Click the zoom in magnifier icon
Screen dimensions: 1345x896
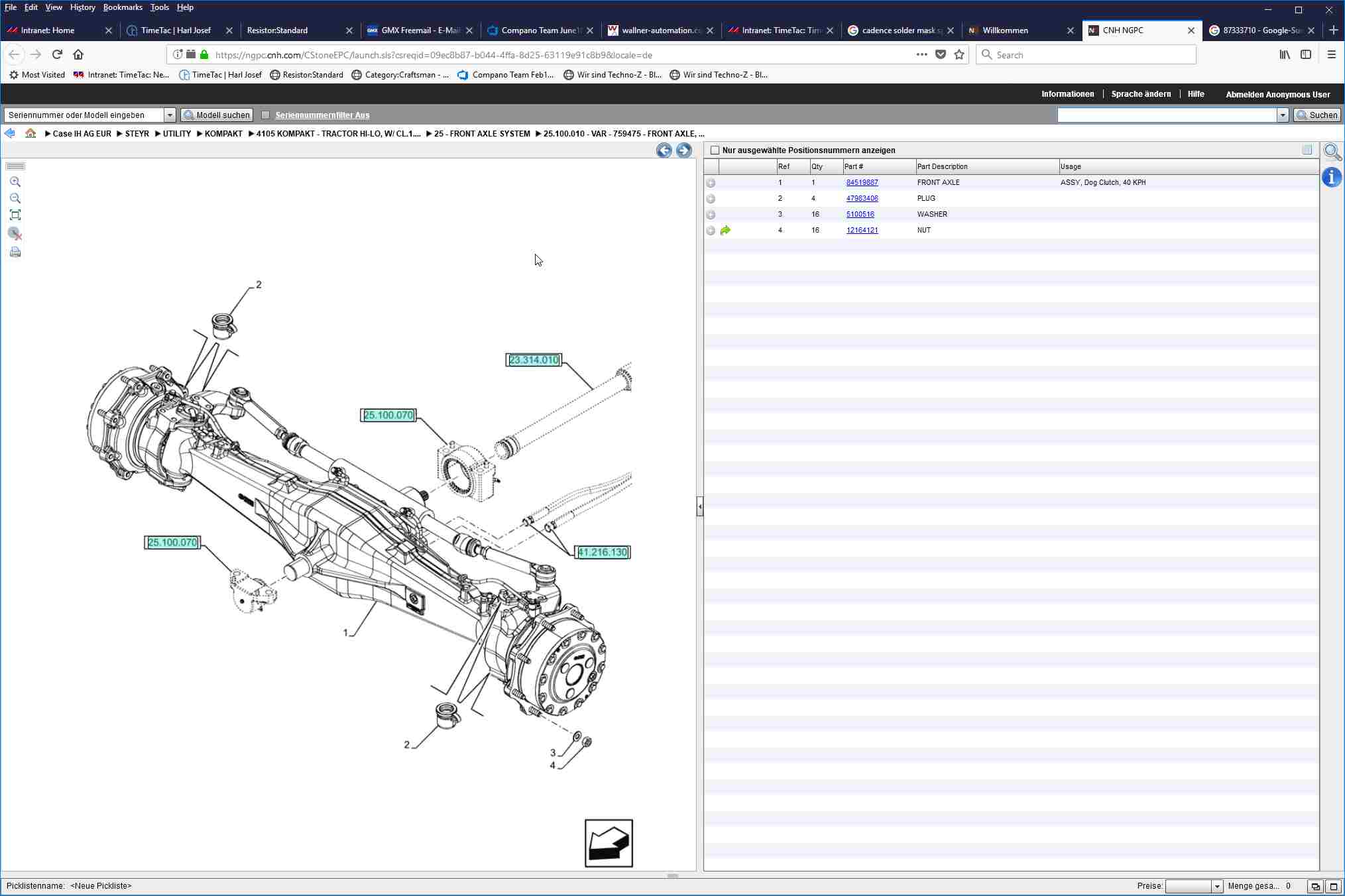pyautogui.click(x=15, y=182)
